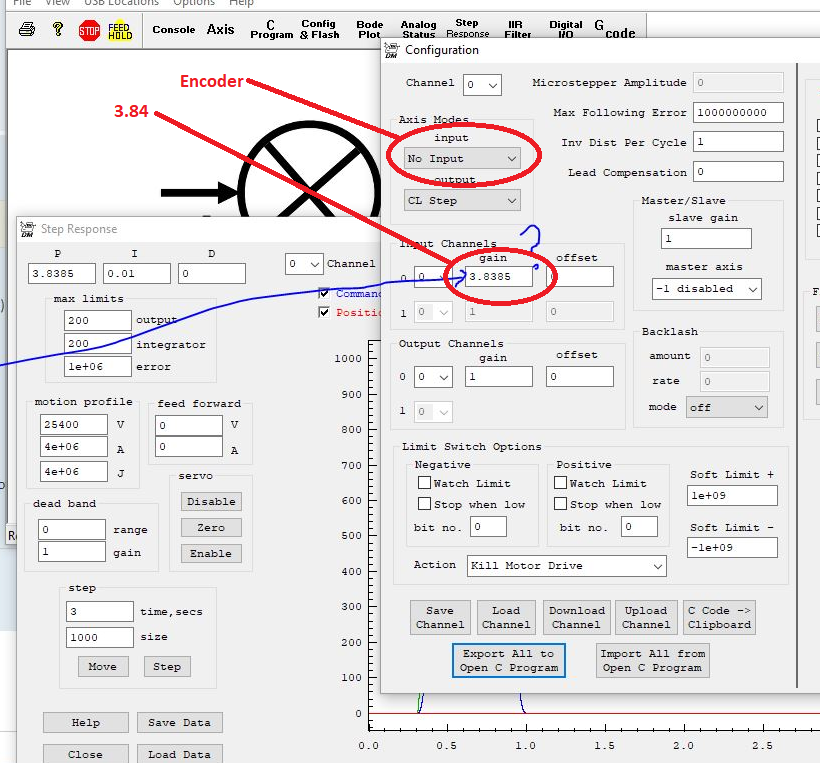820x763 pixels.
Task: Open the G code toolbar button
Action: [614, 29]
